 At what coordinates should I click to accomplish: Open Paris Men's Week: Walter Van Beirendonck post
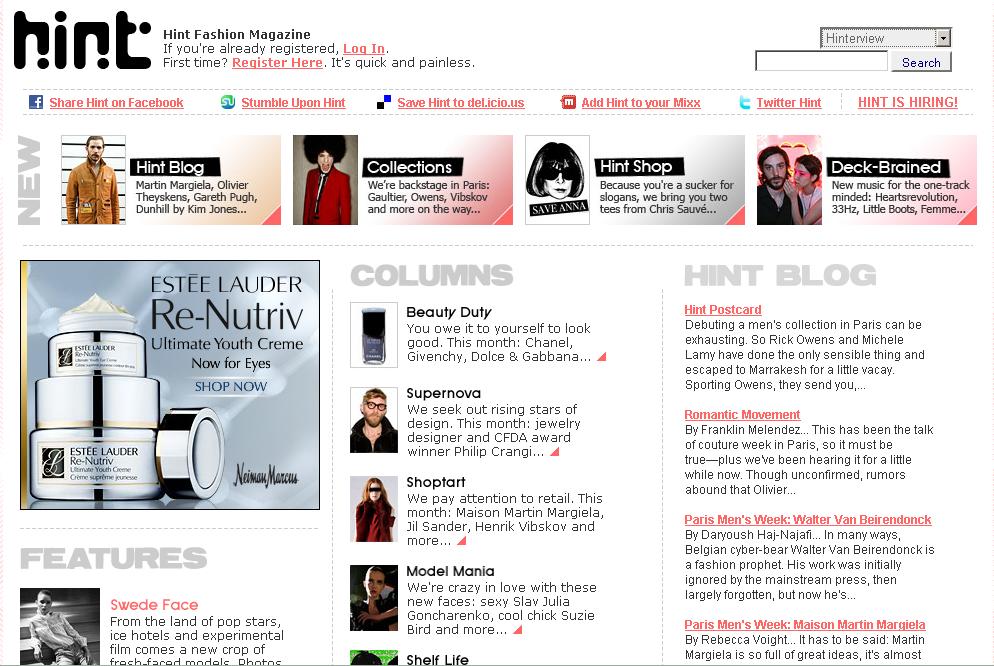point(808,520)
